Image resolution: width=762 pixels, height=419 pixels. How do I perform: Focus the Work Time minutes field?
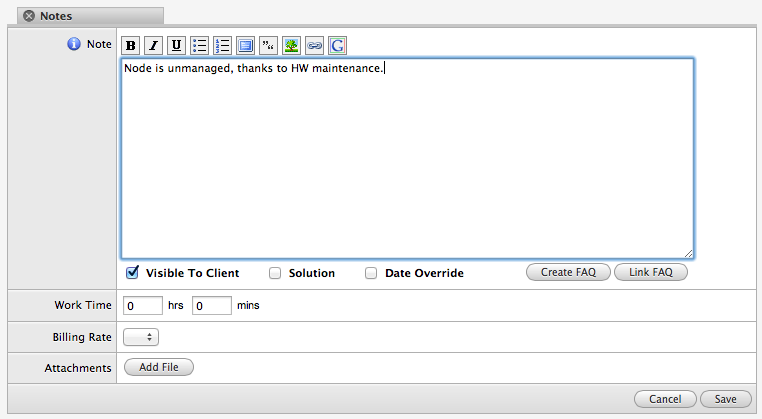[x=212, y=306]
